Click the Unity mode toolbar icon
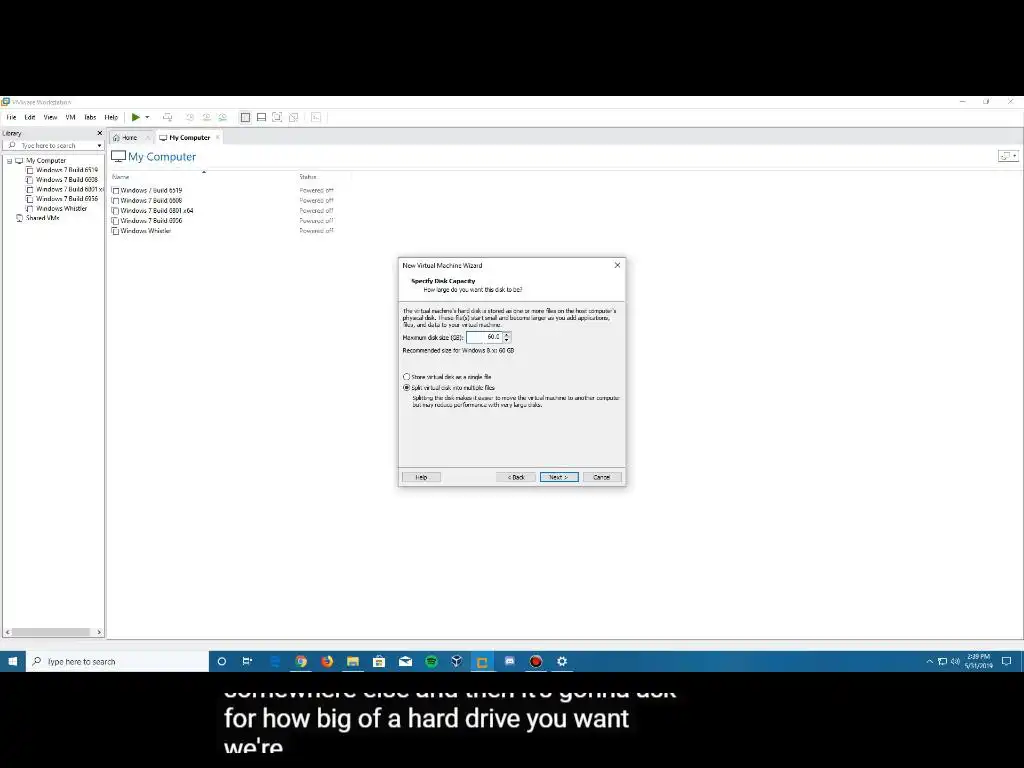 click(293, 118)
